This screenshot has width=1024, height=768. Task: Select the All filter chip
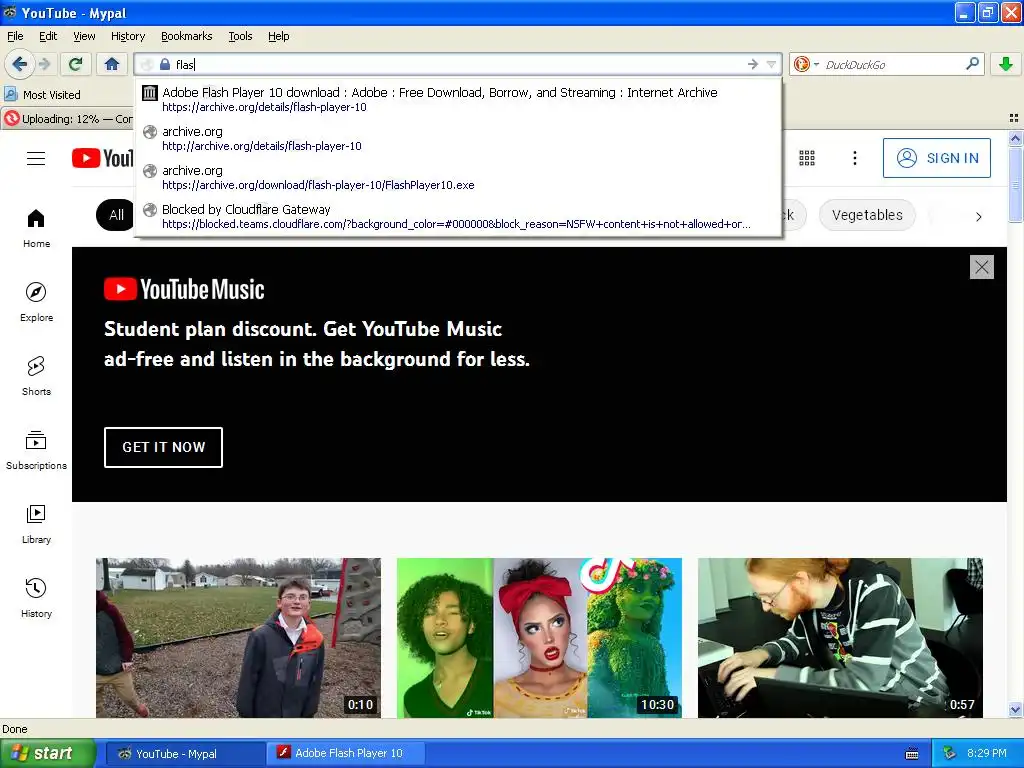116,215
